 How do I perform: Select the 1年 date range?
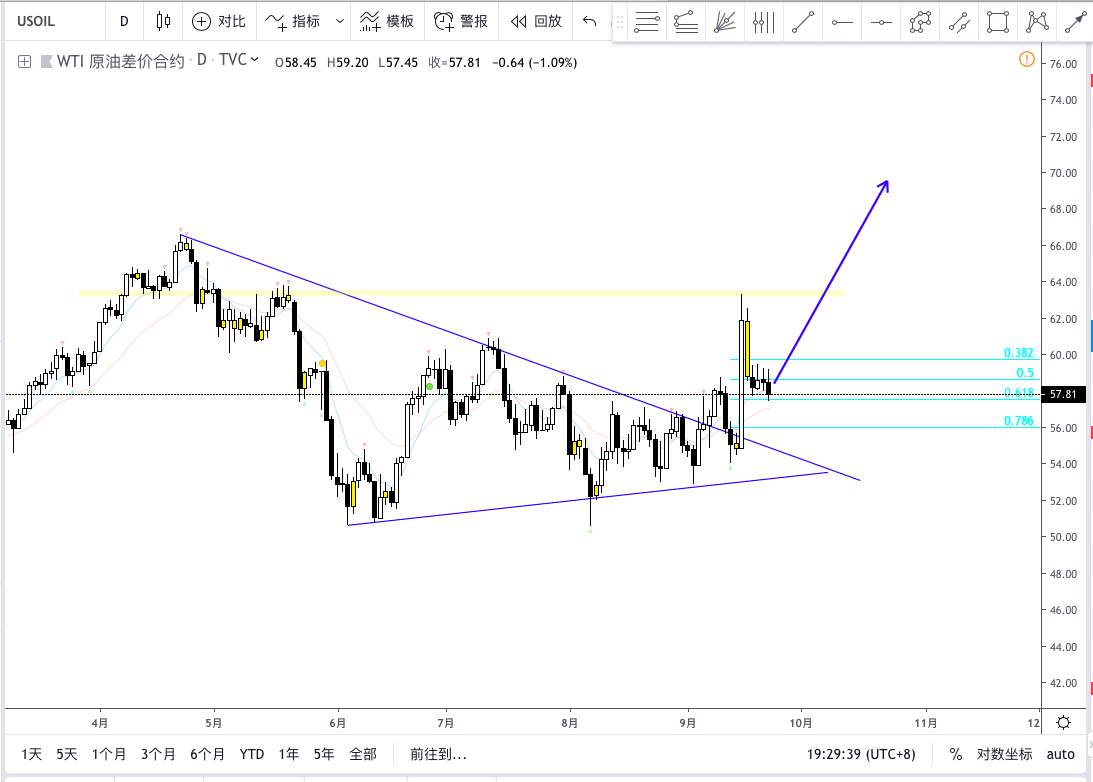(x=289, y=754)
